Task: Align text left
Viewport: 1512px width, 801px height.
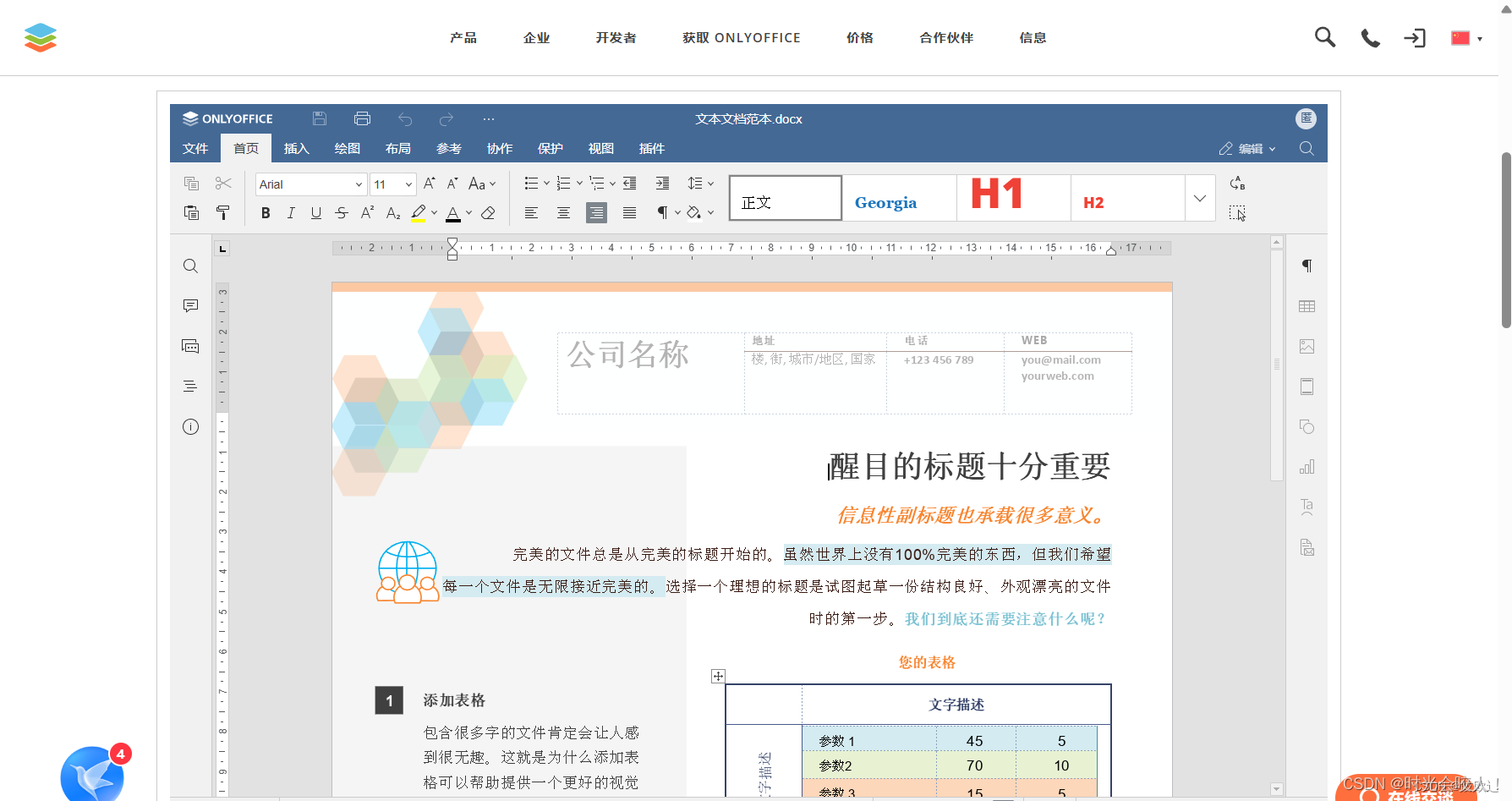Action: [x=531, y=212]
